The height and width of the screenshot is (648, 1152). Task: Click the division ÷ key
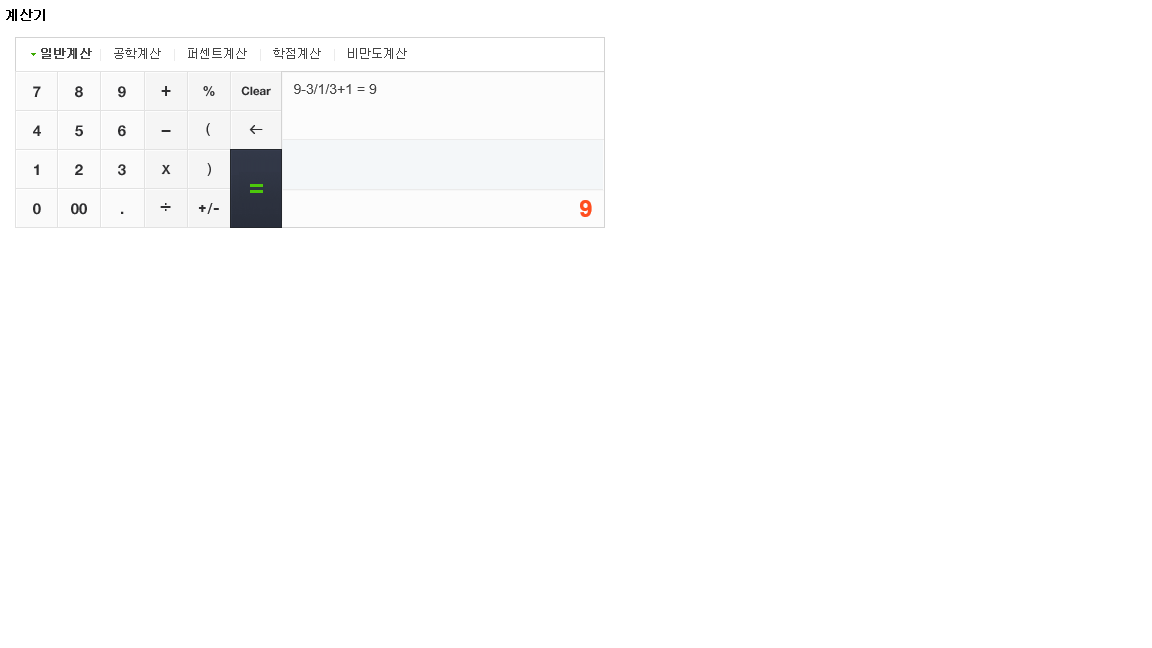[165, 208]
